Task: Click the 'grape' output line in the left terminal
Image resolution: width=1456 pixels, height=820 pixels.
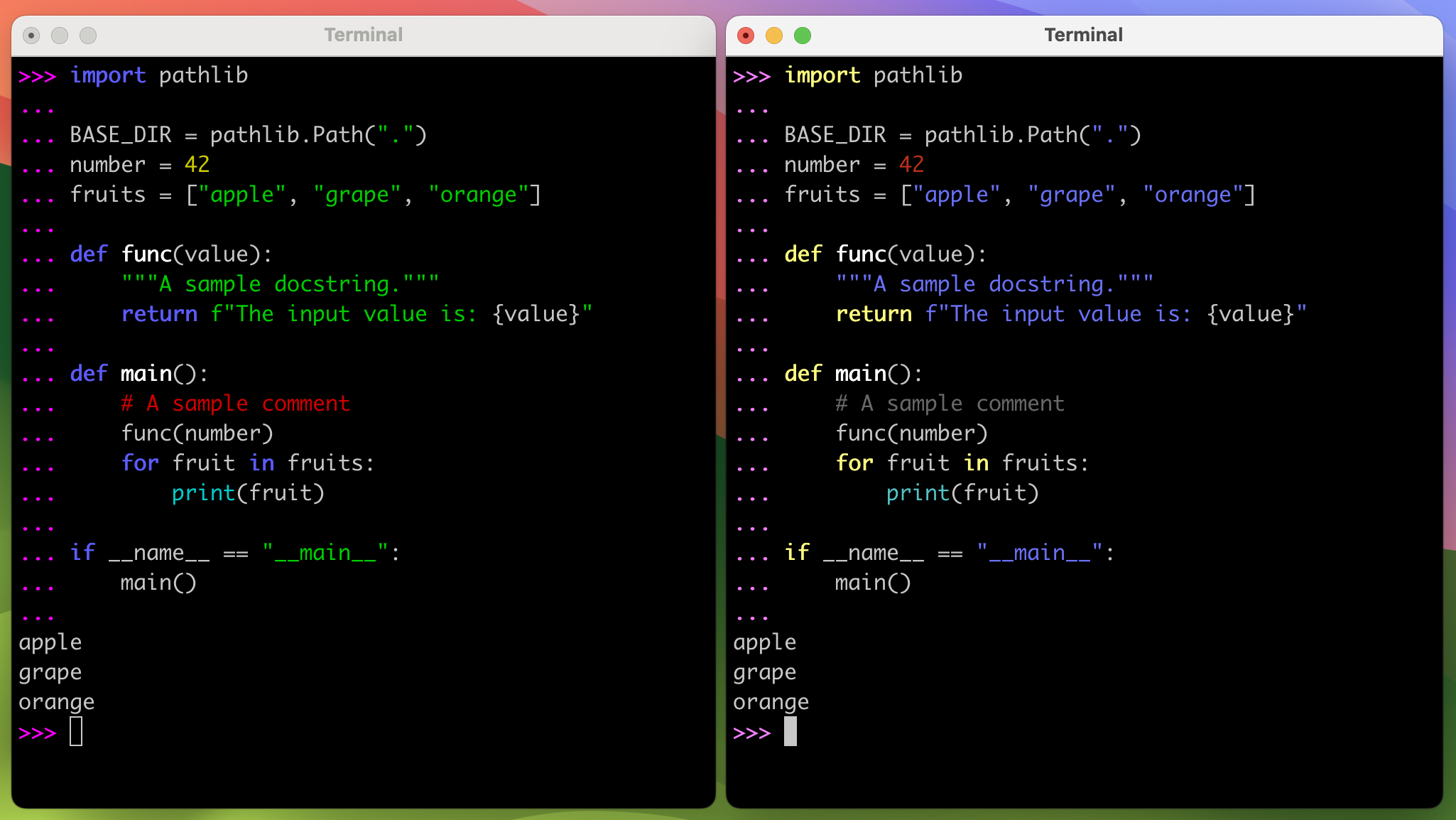Action: [50, 671]
